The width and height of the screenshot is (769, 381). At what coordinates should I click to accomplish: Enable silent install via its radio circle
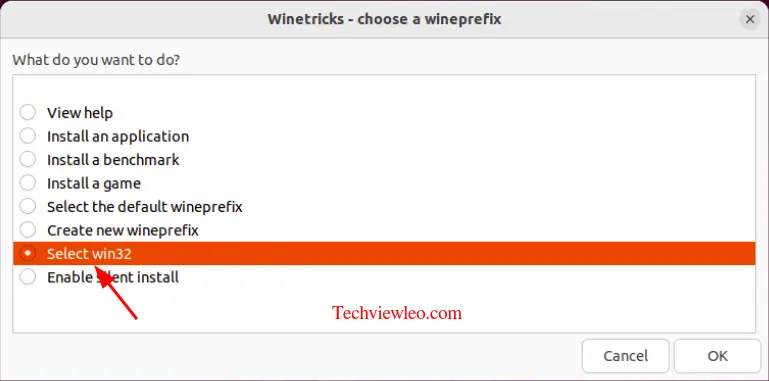[27, 277]
